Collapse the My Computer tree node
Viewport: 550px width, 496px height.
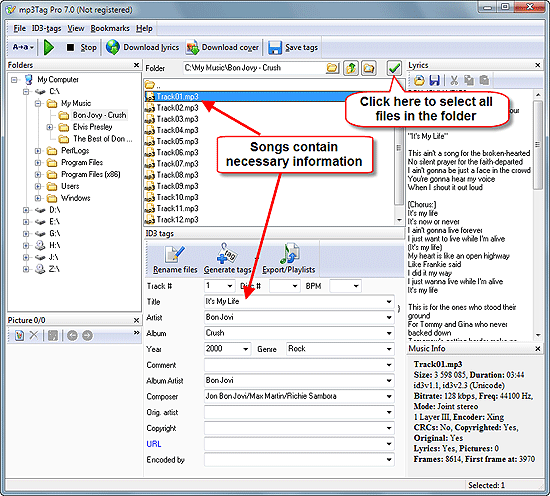tap(14, 80)
